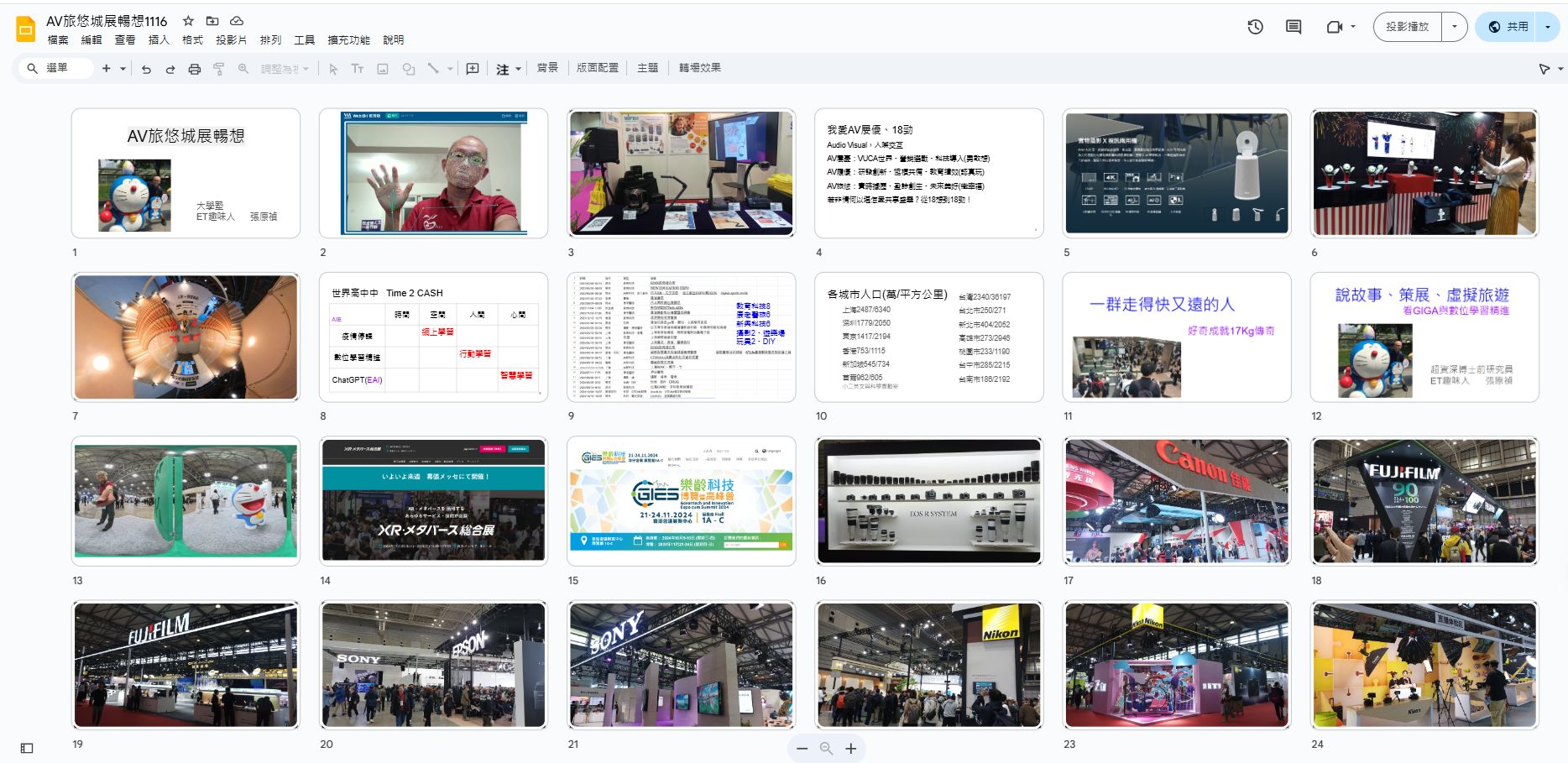Screen dimensions: 1568x763
Task: Open the 工具 menu
Action: point(304,40)
